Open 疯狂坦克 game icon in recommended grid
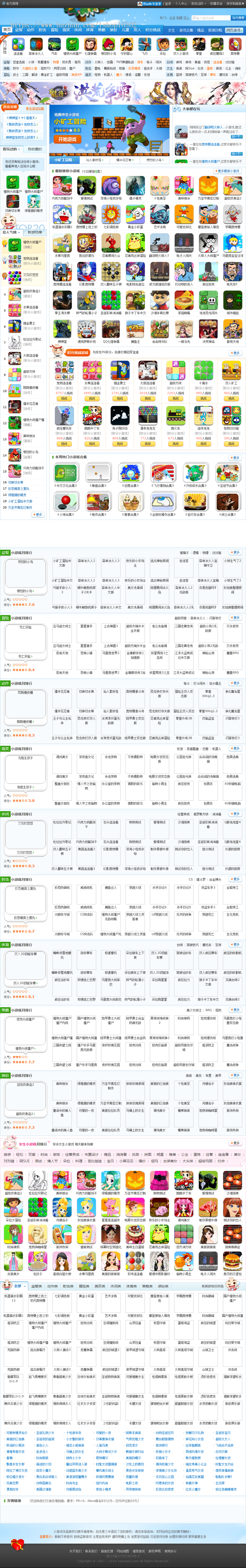 (x=208, y=271)
